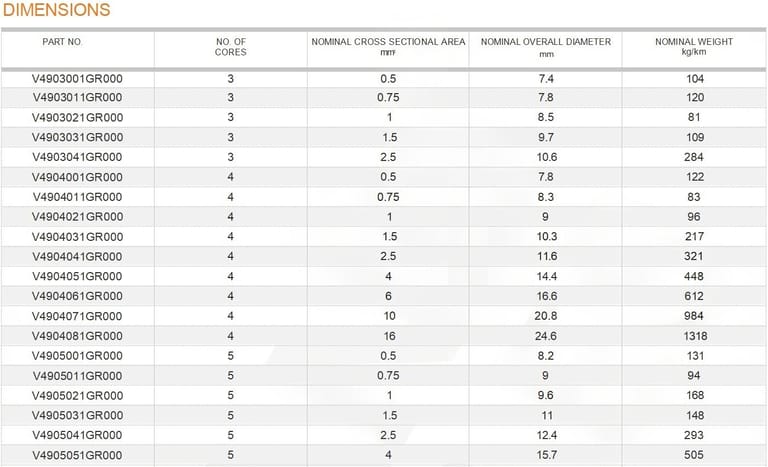
Task: Select part number V4905051GR000
Action: tap(77, 455)
